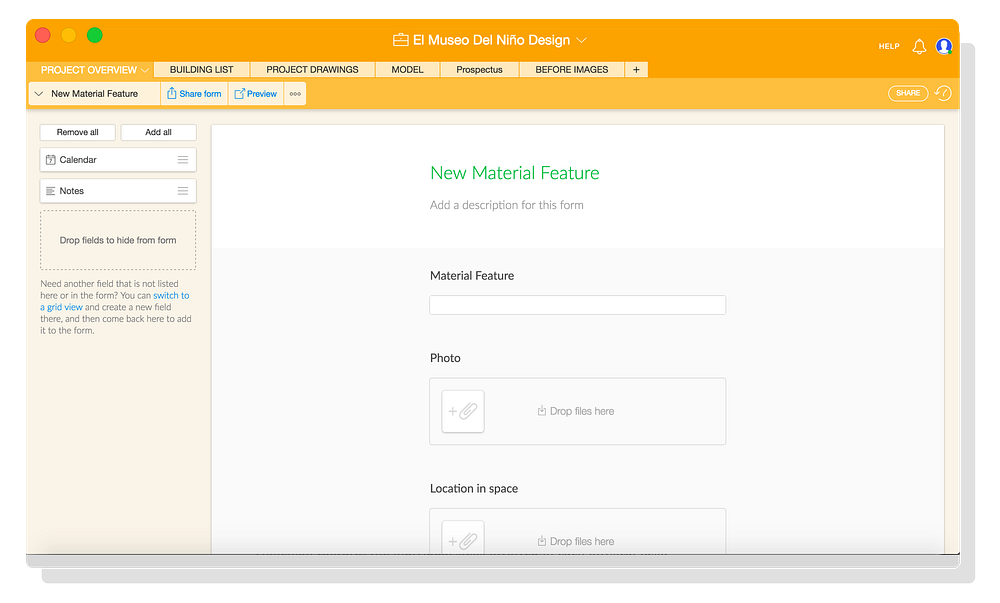1000x603 pixels.
Task: Open the notifications bell
Action: [919, 47]
